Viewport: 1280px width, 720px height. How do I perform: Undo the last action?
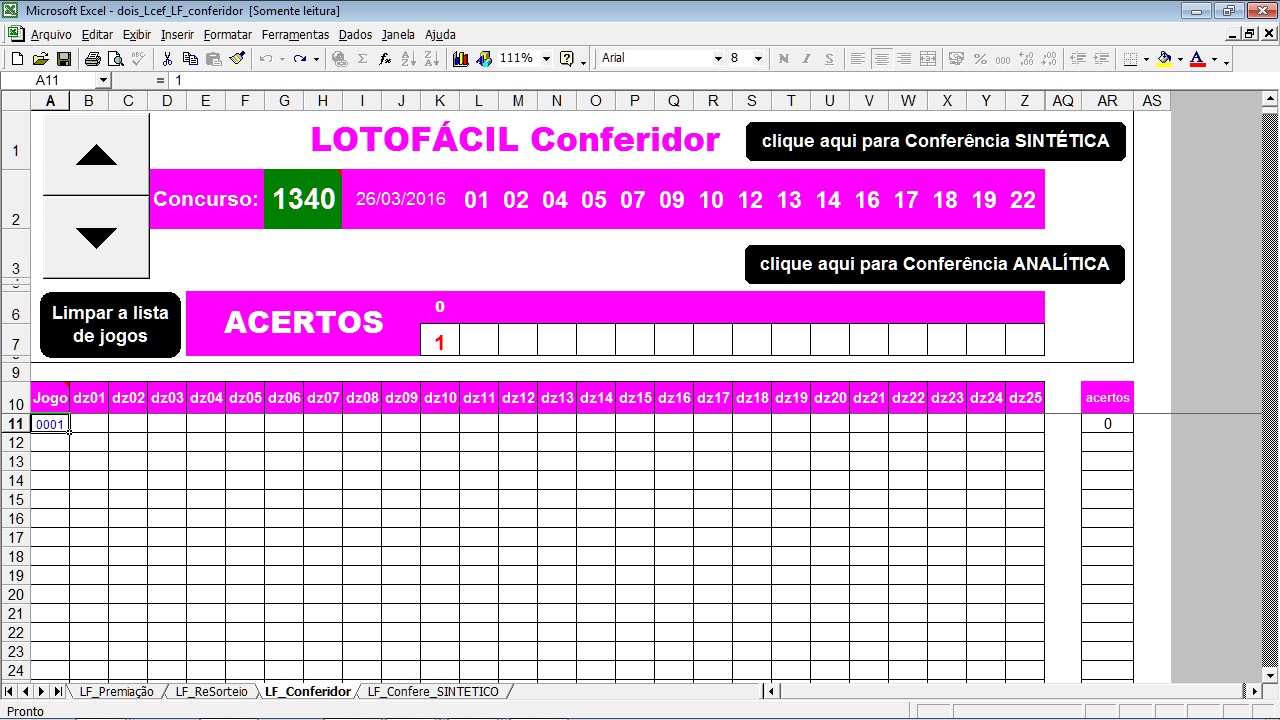pos(265,59)
